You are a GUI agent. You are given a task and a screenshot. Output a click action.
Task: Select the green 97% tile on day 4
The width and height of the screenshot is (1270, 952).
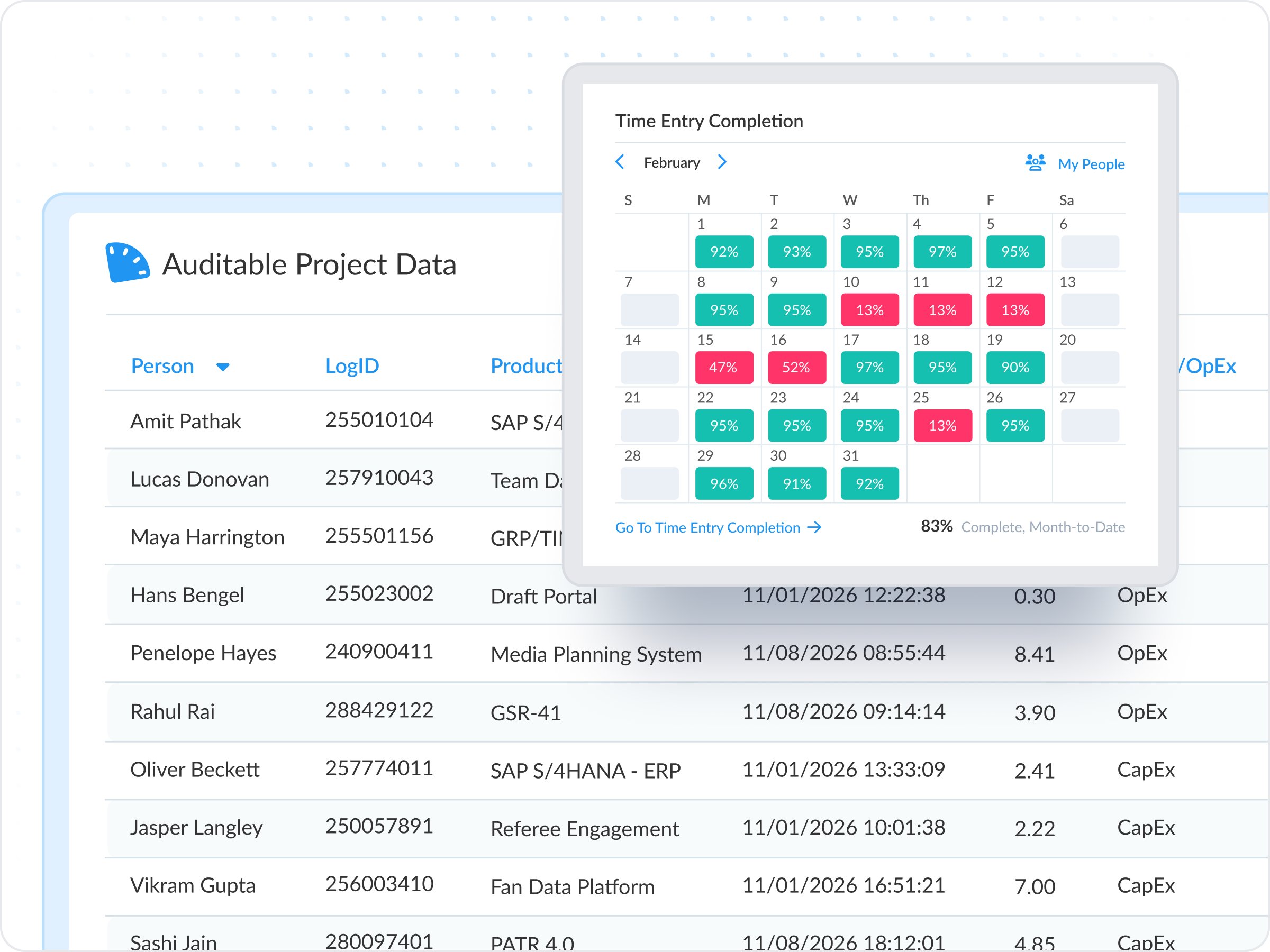click(941, 251)
